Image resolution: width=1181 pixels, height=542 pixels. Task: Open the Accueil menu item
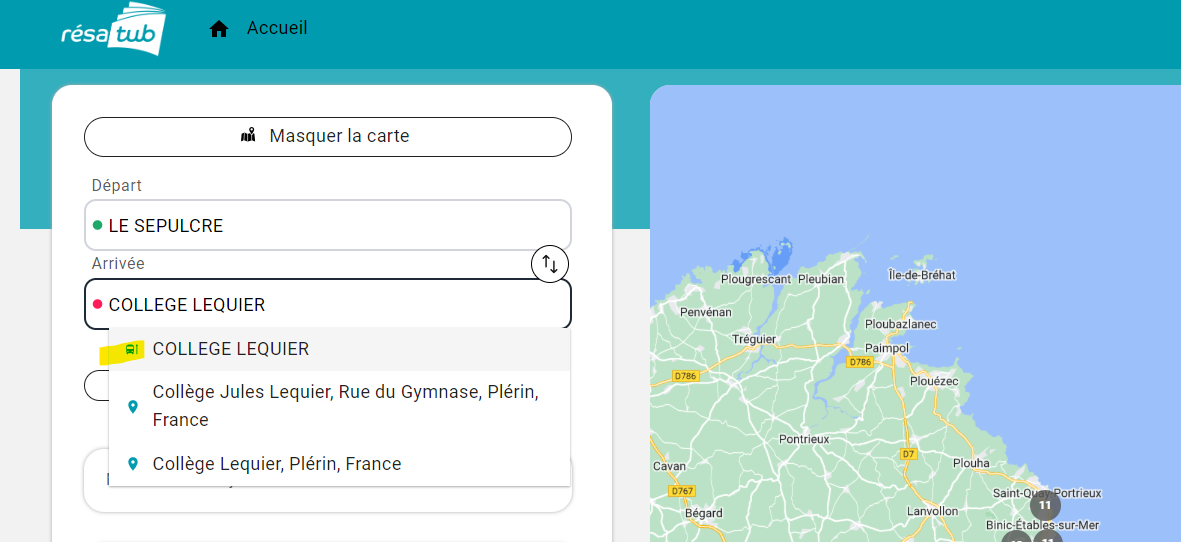tap(277, 28)
